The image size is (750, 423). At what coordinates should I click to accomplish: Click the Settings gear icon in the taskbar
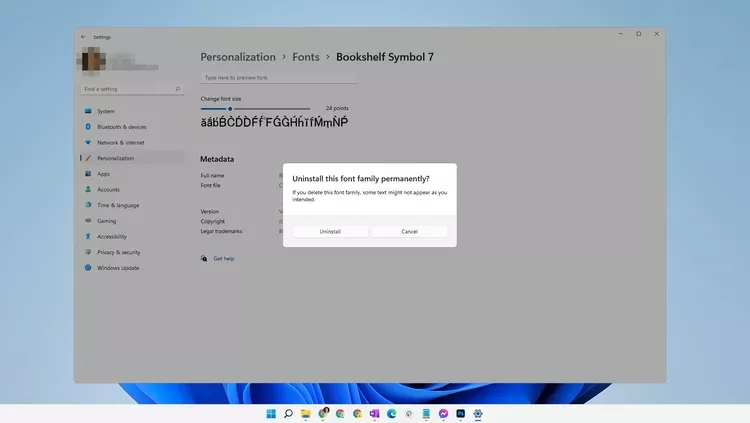tap(478, 414)
